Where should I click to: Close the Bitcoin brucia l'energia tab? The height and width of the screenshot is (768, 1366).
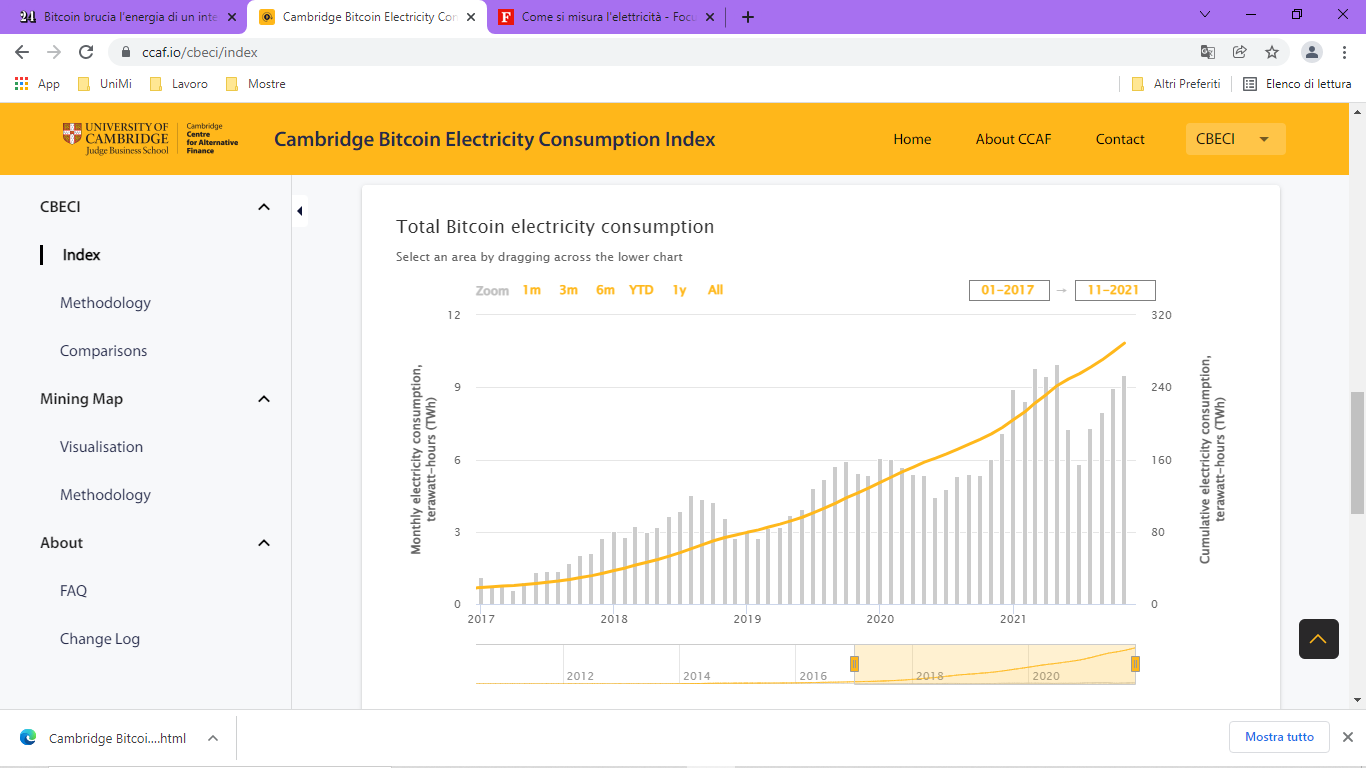(232, 17)
